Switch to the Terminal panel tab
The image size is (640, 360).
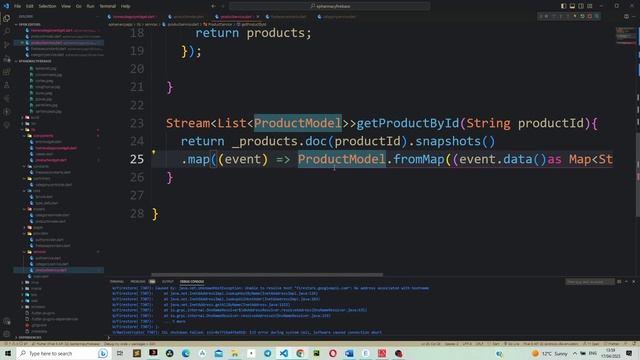click(x=117, y=282)
